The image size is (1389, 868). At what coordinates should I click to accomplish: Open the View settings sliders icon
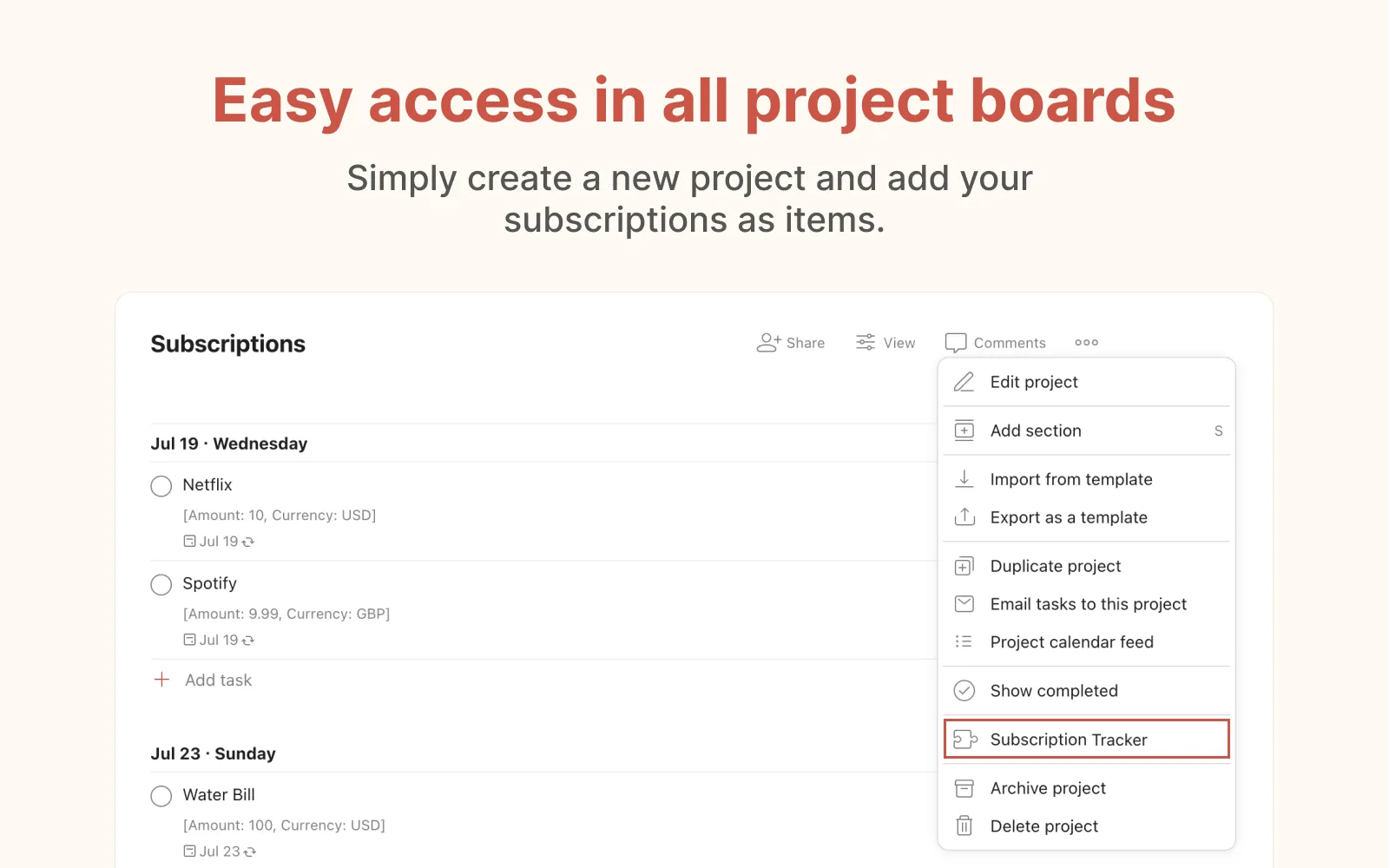click(x=866, y=343)
